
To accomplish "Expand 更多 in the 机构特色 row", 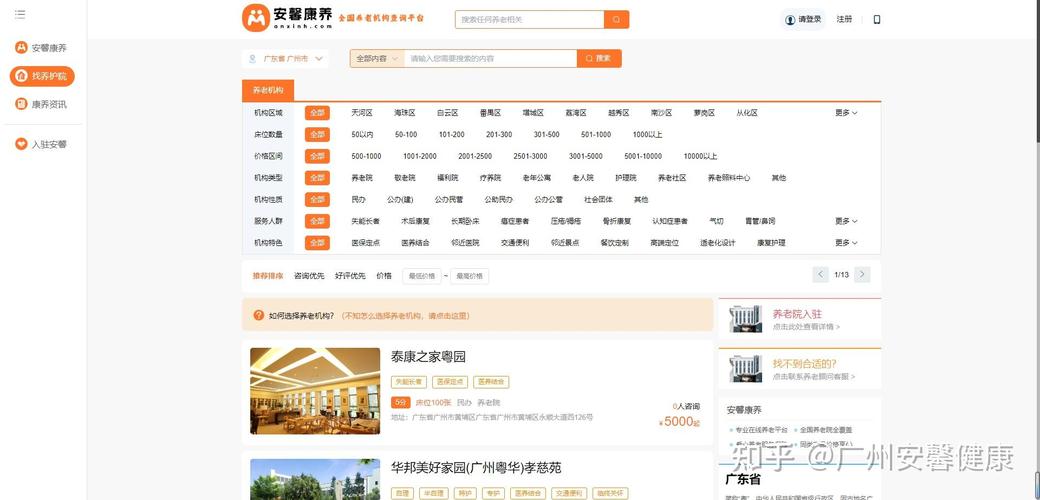I will 846,243.
